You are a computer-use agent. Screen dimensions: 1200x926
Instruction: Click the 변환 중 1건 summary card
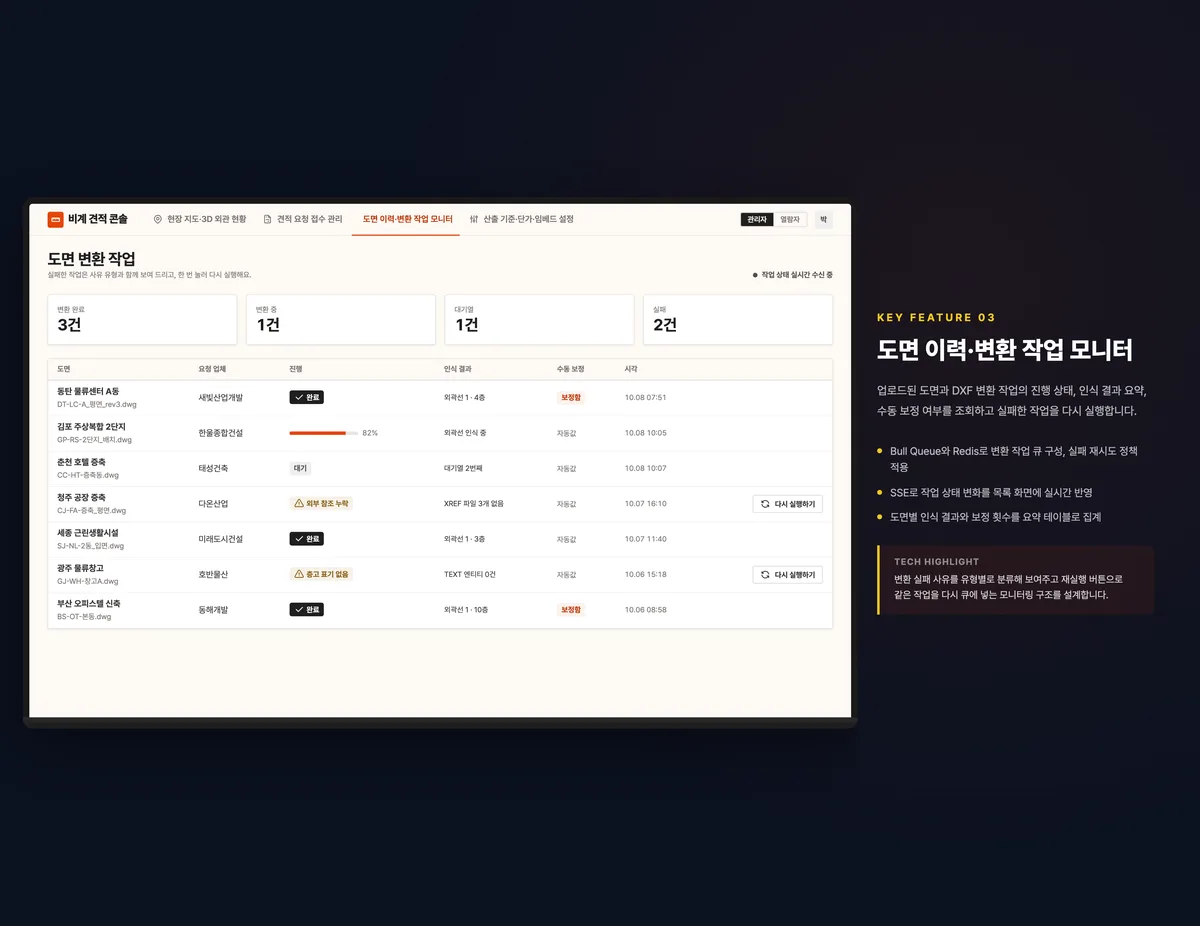pos(341,319)
